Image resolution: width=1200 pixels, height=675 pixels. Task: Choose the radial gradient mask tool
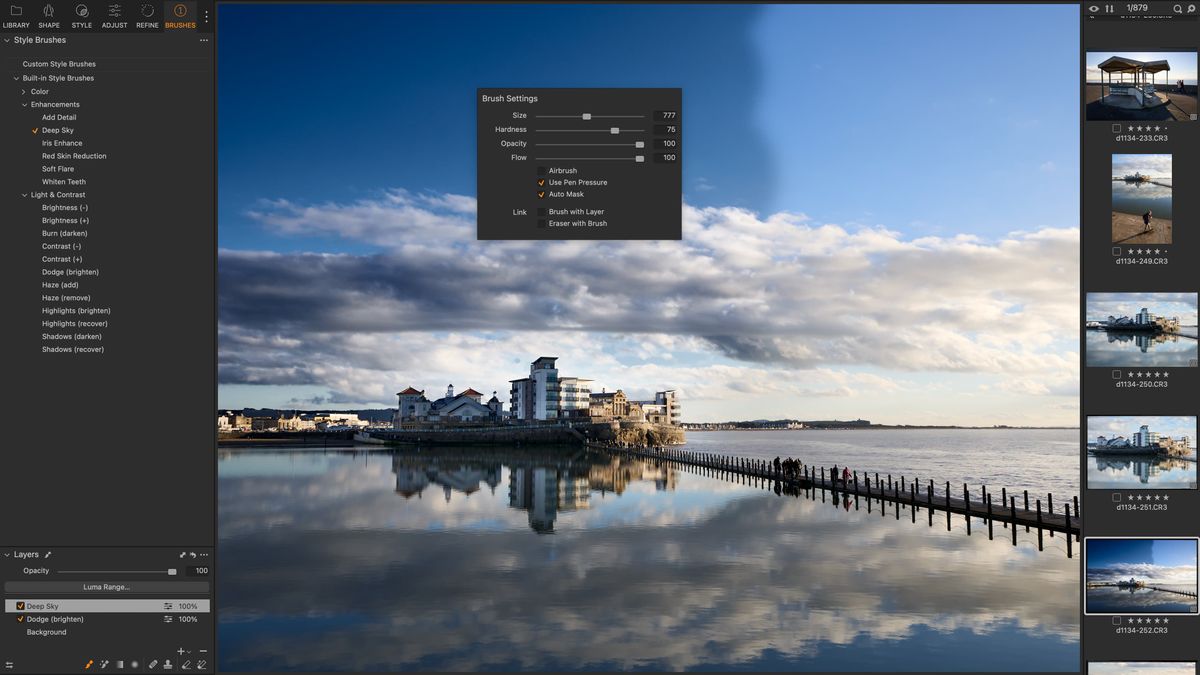[x=135, y=663]
